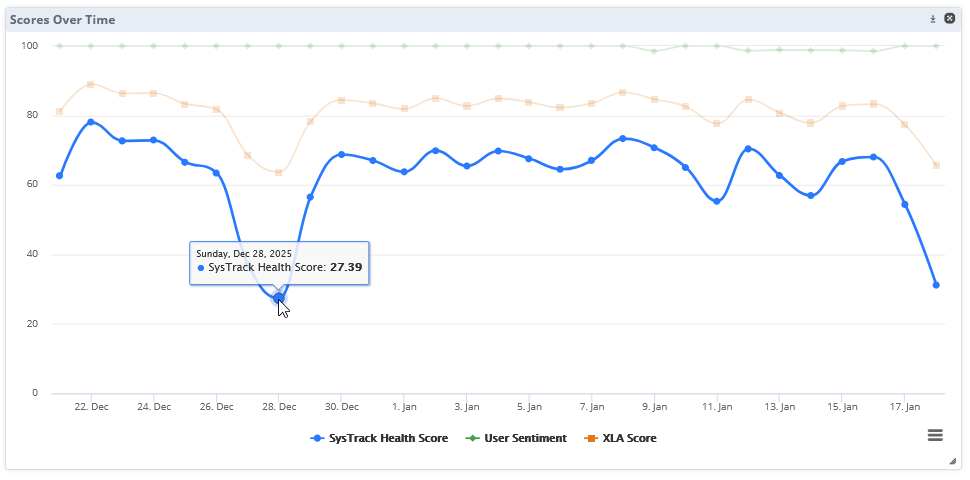970x480 pixels.
Task: Hide the XLA Score series via legend
Action: (x=628, y=438)
